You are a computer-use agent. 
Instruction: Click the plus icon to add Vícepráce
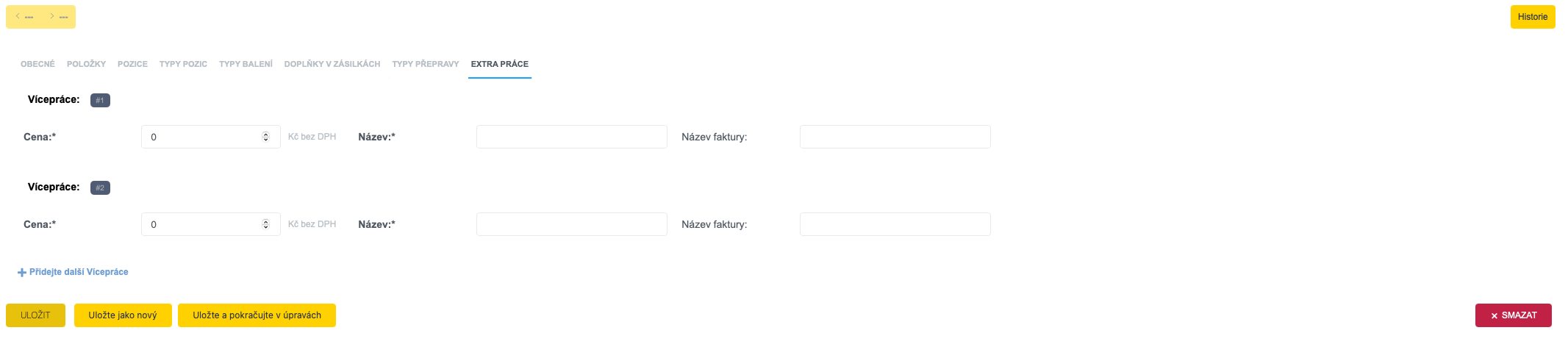click(21, 273)
